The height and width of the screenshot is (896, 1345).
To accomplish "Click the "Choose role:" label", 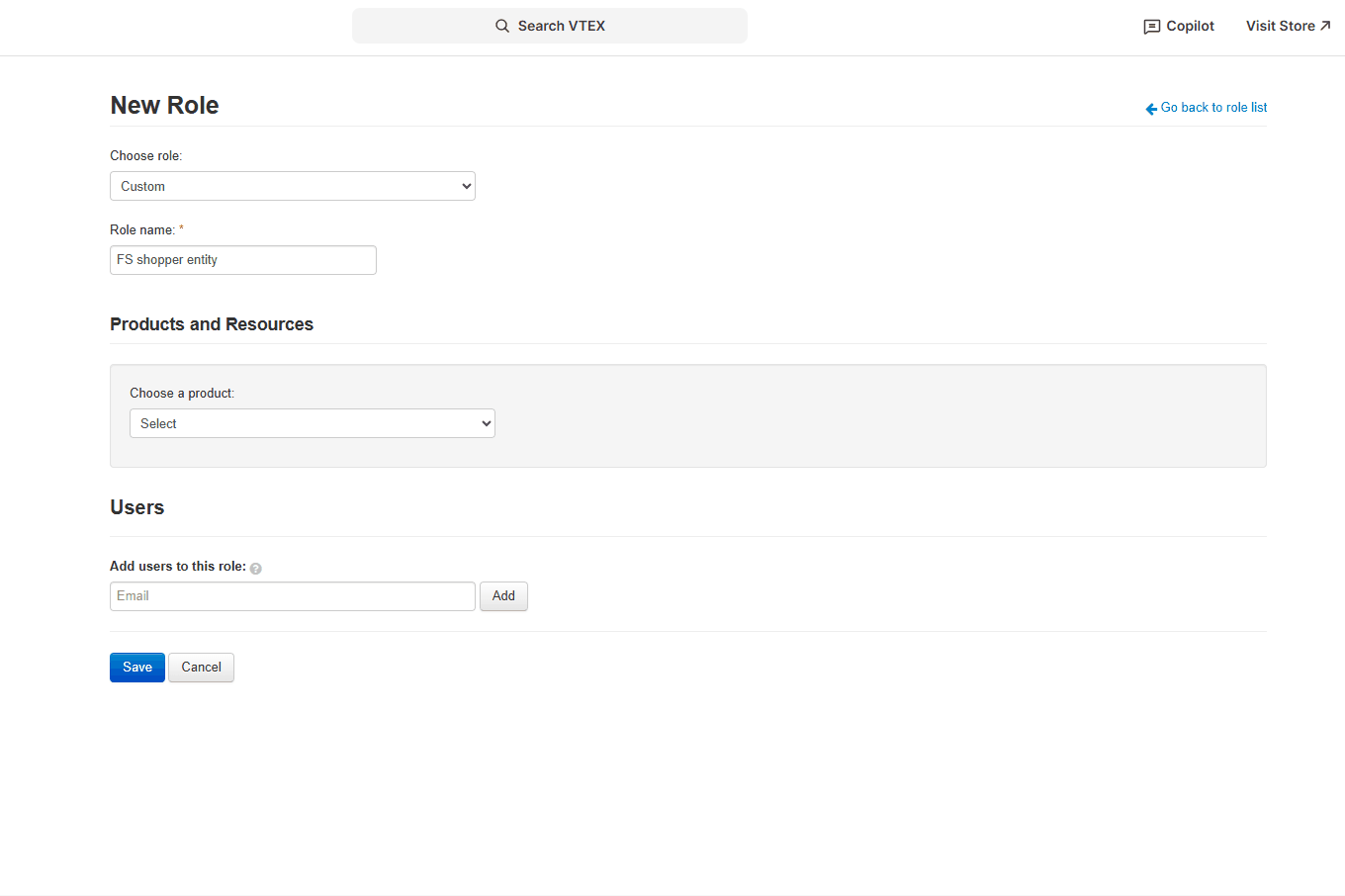I will pos(146,156).
